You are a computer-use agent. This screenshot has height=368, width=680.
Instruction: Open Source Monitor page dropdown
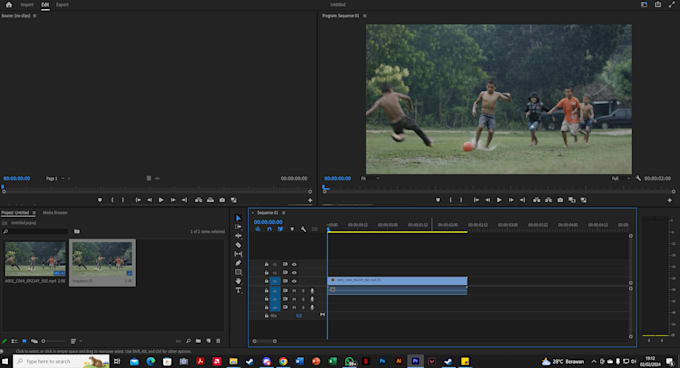pyautogui.click(x=55, y=179)
